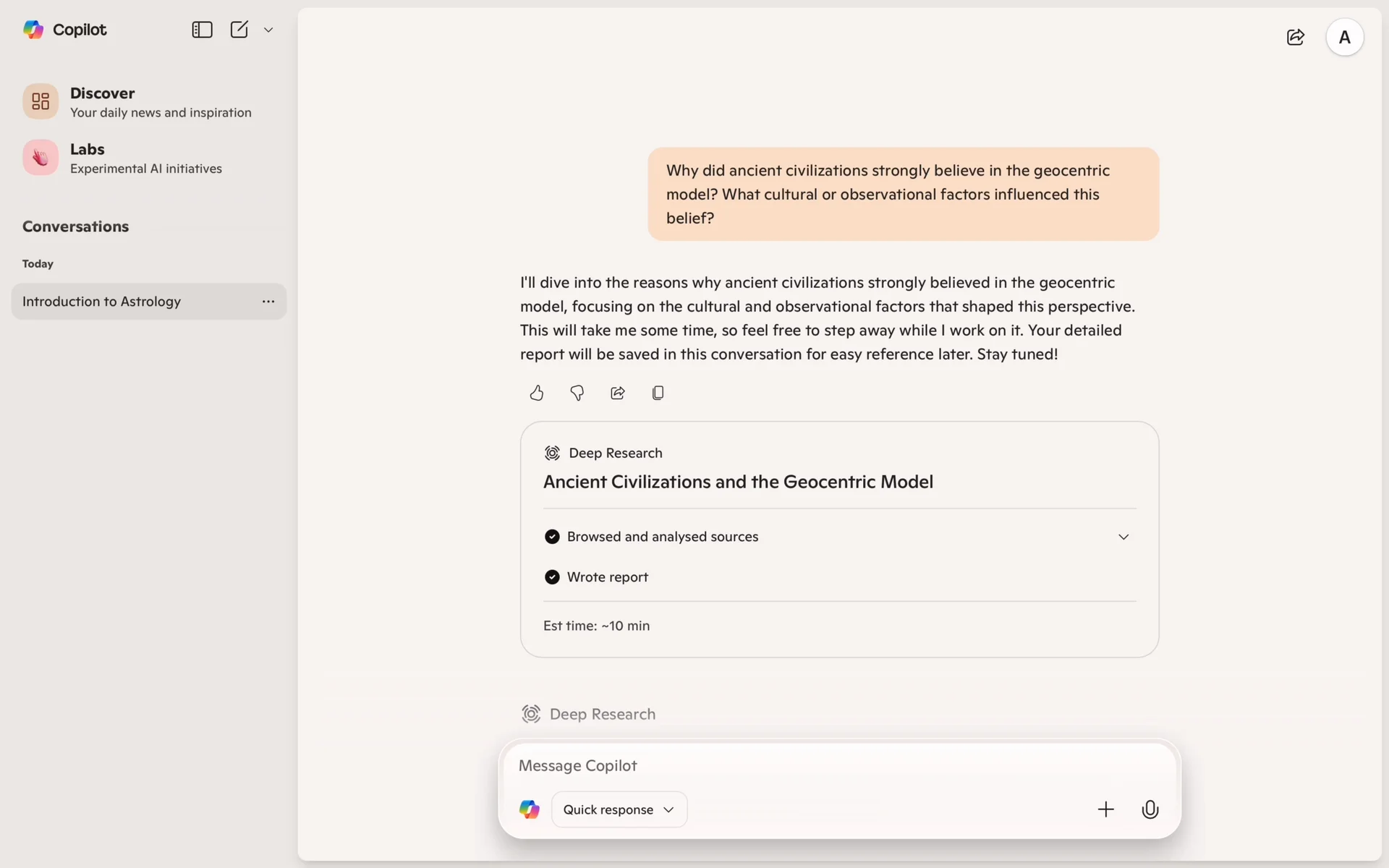The width and height of the screenshot is (1389, 868).
Task: Click the Copilot logo in message bar
Action: pyautogui.click(x=530, y=809)
